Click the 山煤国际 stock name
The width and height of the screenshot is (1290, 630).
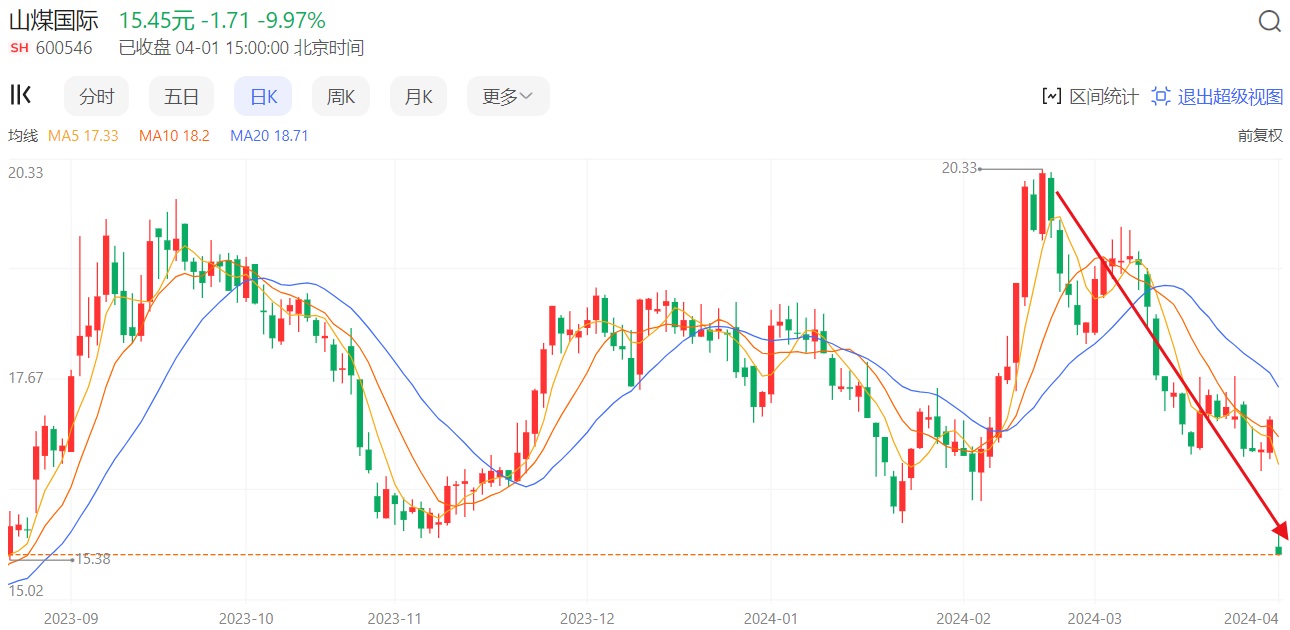point(53,21)
